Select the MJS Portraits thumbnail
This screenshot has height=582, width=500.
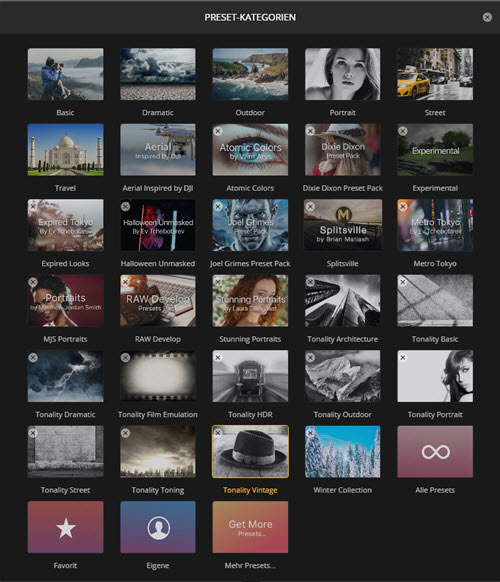[65, 301]
